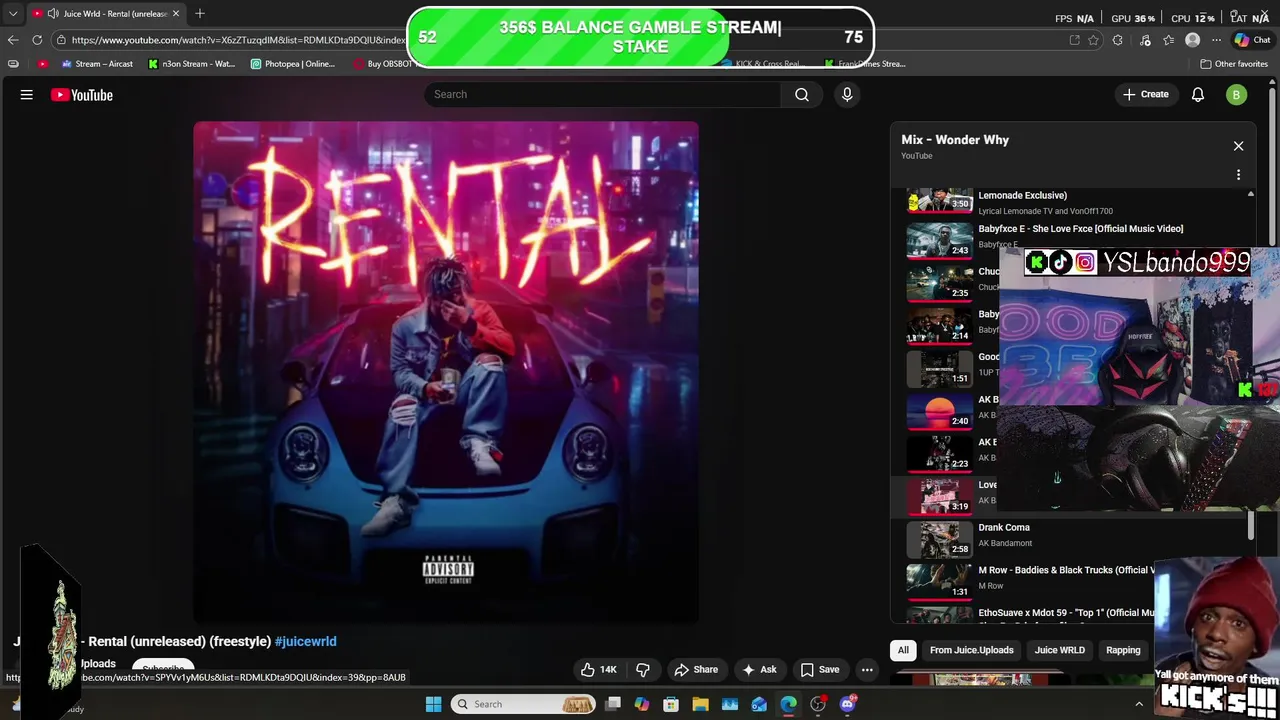Open Copilot app from the taskbar
Image resolution: width=1280 pixels, height=720 pixels.
[642, 704]
